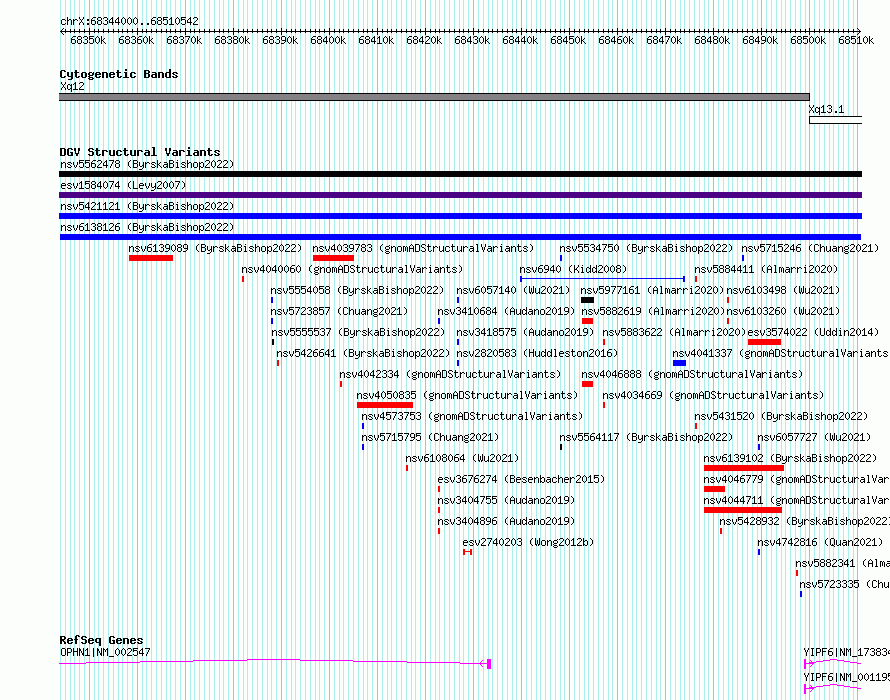Viewport: 890px width, 700px height.
Task: Select nsv6057727 (Wu2021) label
Action: pyautogui.click(x=815, y=438)
